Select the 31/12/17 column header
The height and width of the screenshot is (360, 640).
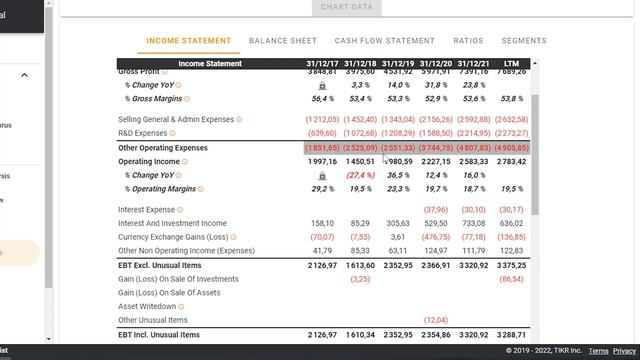click(322, 64)
